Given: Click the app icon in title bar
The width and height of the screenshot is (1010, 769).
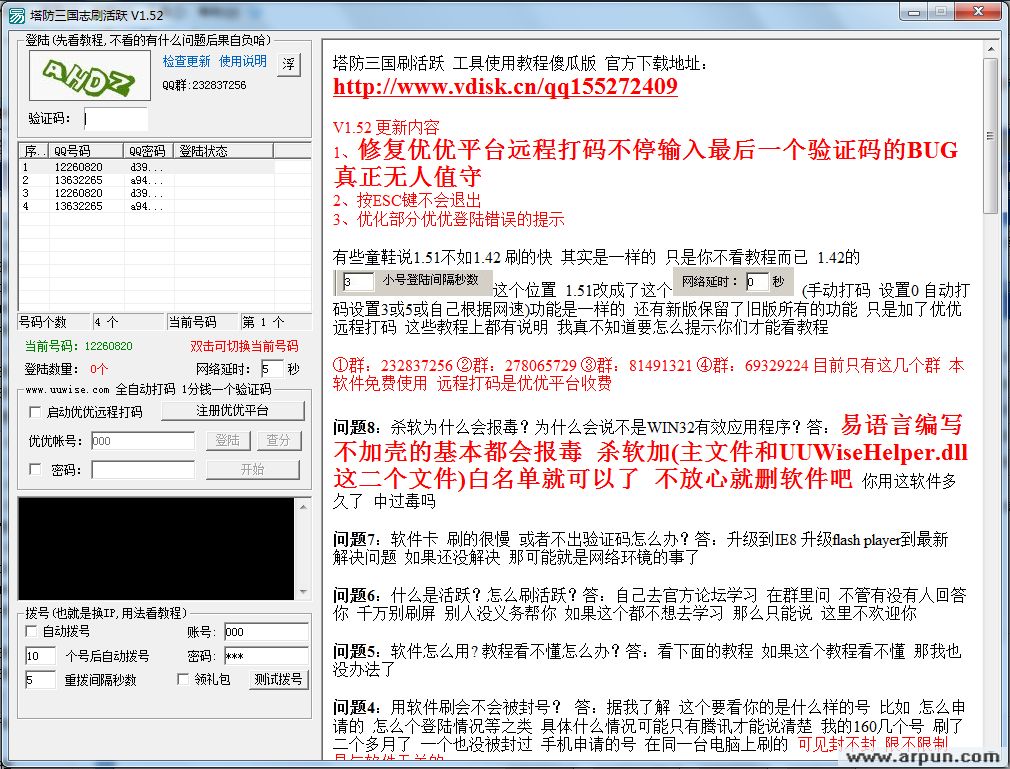Looking at the screenshot, I should coord(15,15).
